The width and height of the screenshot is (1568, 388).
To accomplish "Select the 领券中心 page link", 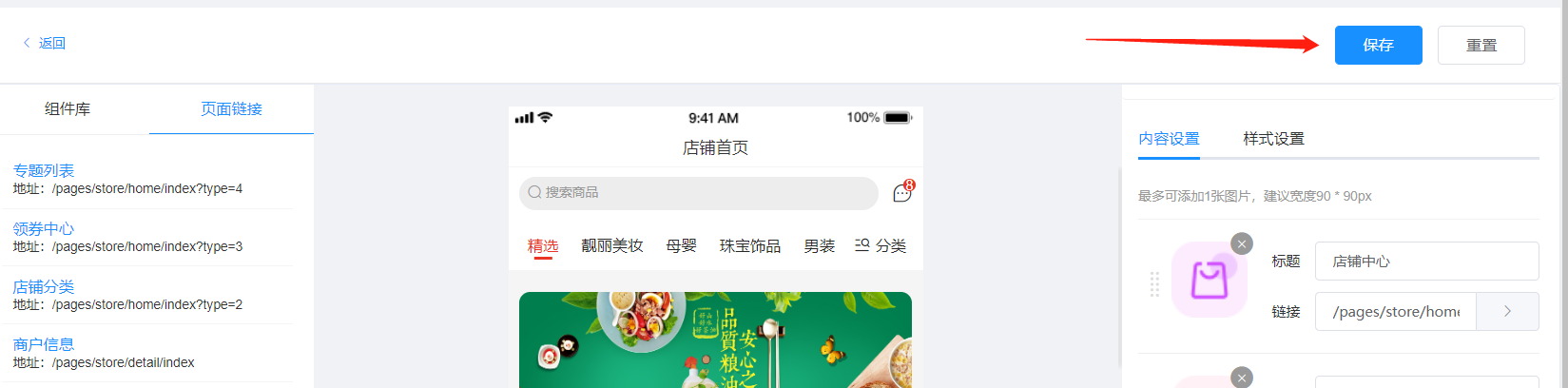I will [x=44, y=228].
